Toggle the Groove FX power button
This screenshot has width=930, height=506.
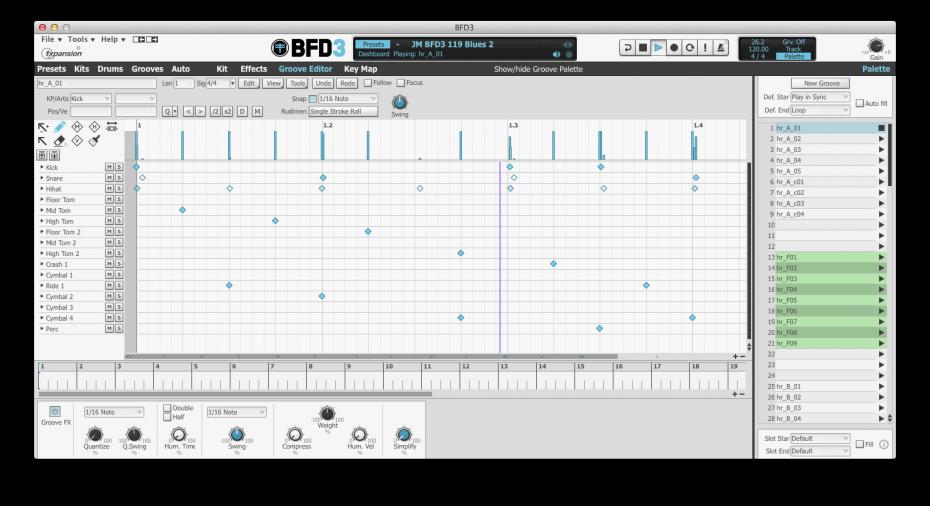[x=55, y=412]
